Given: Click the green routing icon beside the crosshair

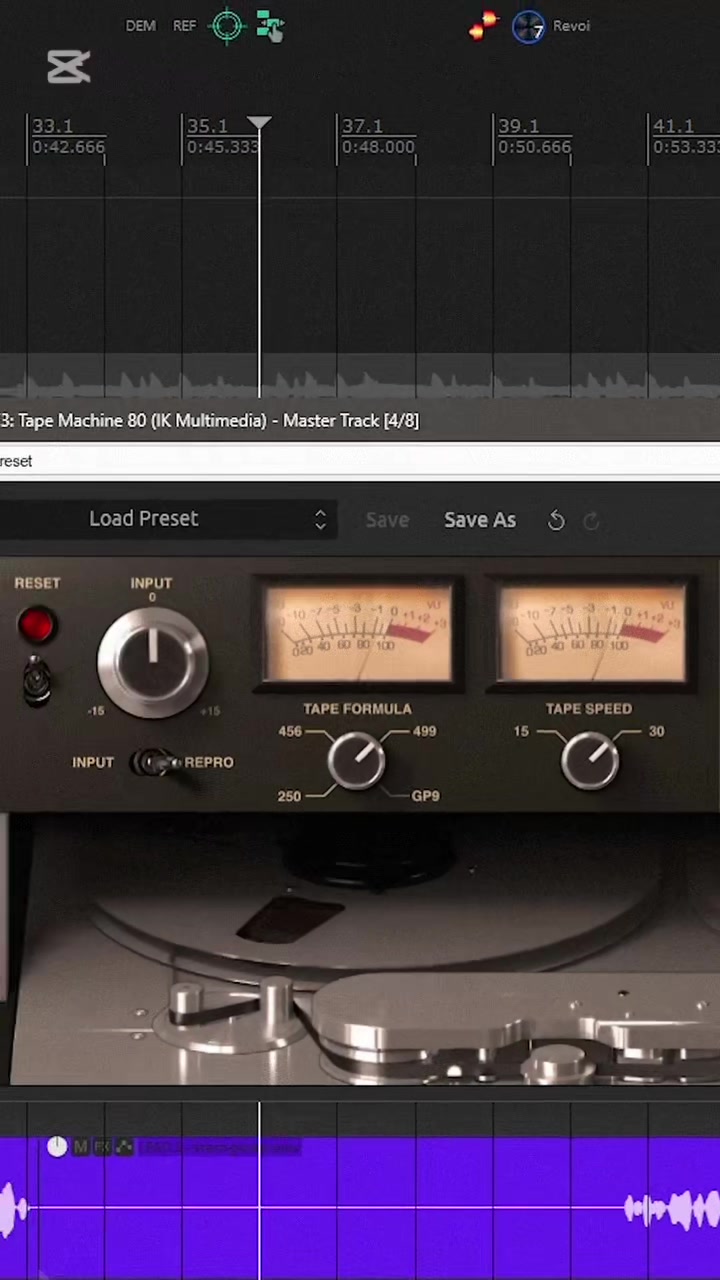Looking at the screenshot, I should click(270, 26).
